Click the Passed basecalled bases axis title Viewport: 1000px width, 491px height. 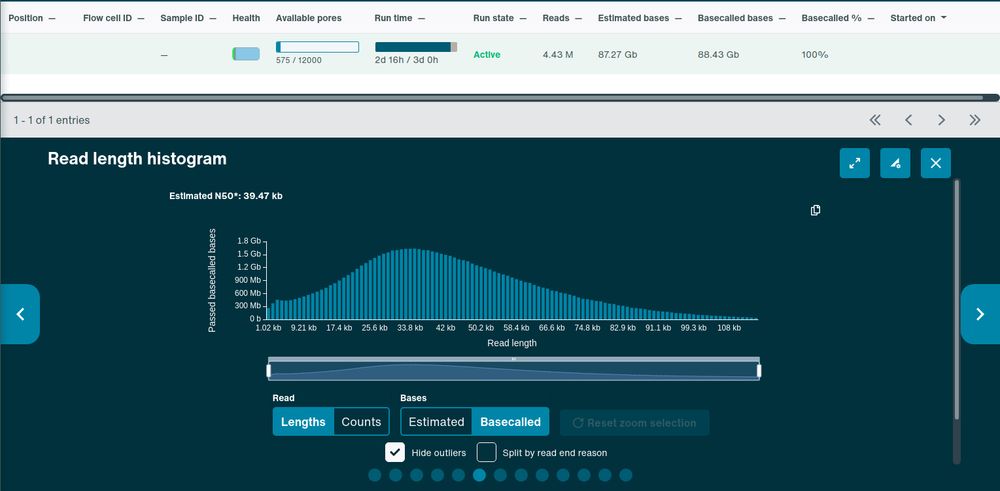(212, 280)
